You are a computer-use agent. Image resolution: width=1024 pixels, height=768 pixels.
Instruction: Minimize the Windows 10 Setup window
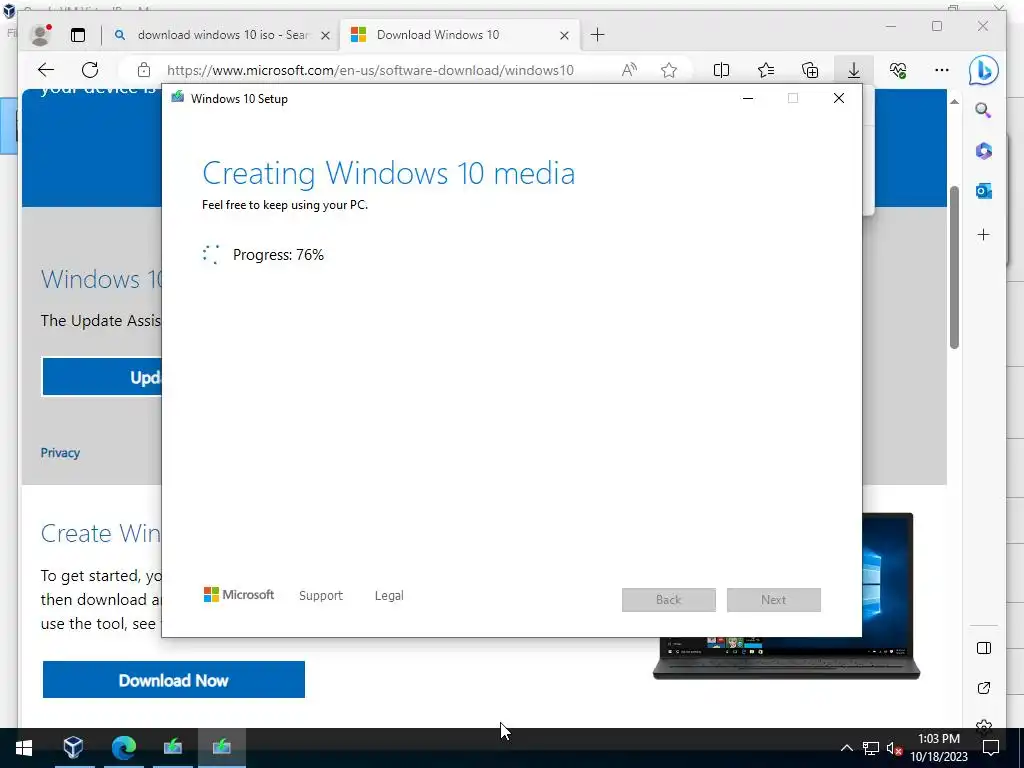pyautogui.click(x=748, y=99)
